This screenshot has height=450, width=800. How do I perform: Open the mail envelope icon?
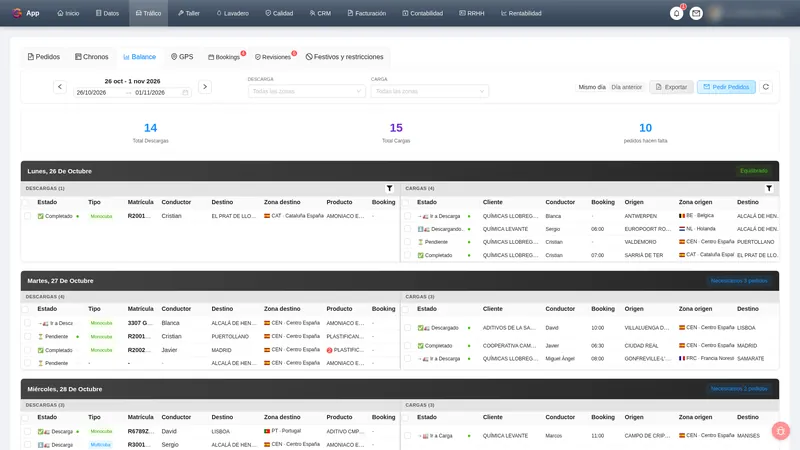click(696, 13)
